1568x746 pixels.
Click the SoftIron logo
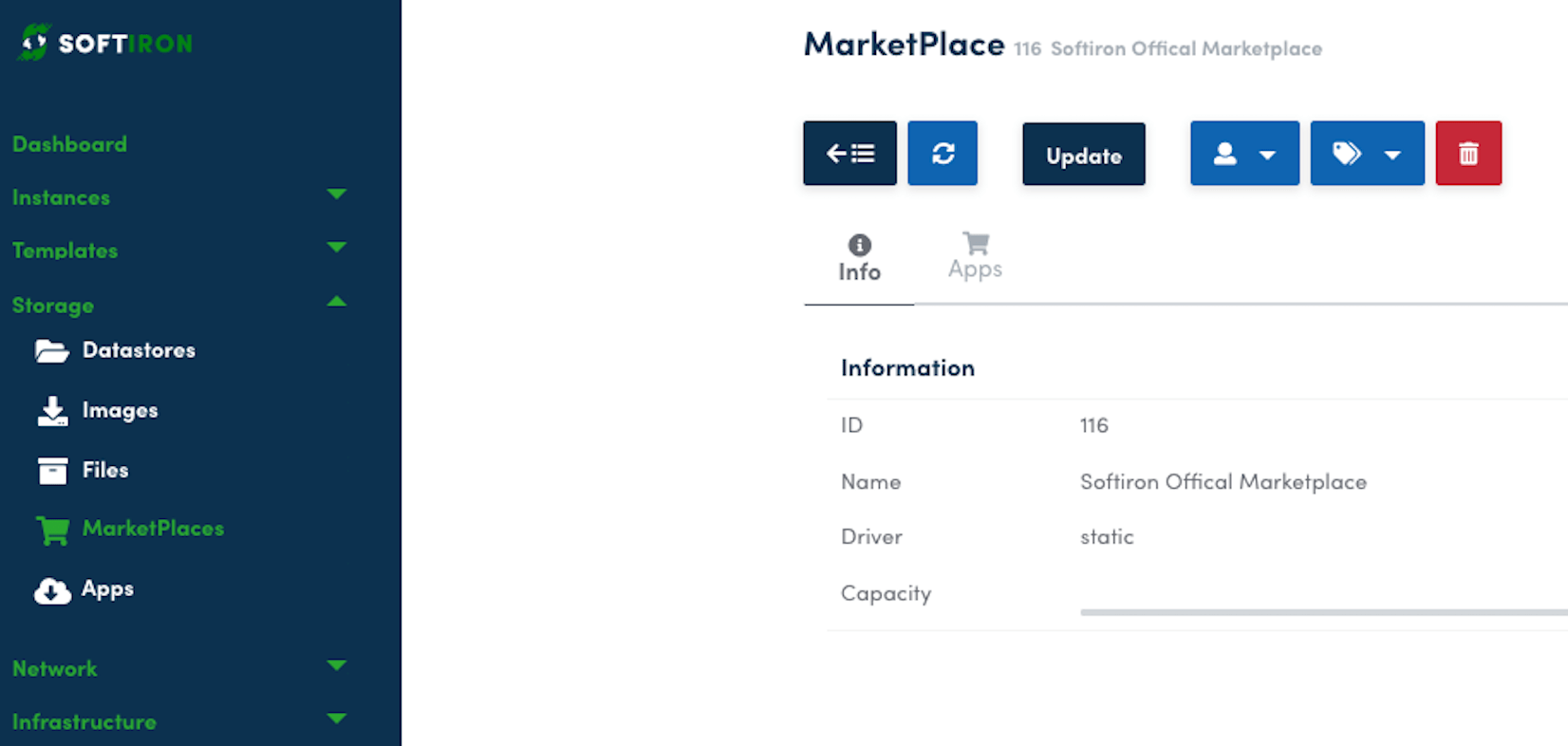click(105, 43)
